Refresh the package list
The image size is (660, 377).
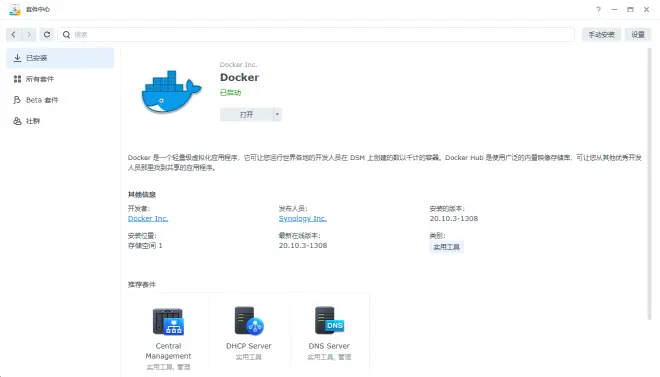[47, 35]
